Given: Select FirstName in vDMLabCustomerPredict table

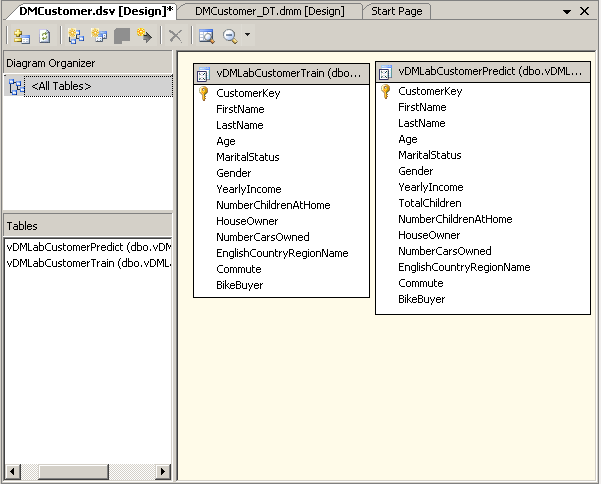Looking at the screenshot, I should coord(422,107).
